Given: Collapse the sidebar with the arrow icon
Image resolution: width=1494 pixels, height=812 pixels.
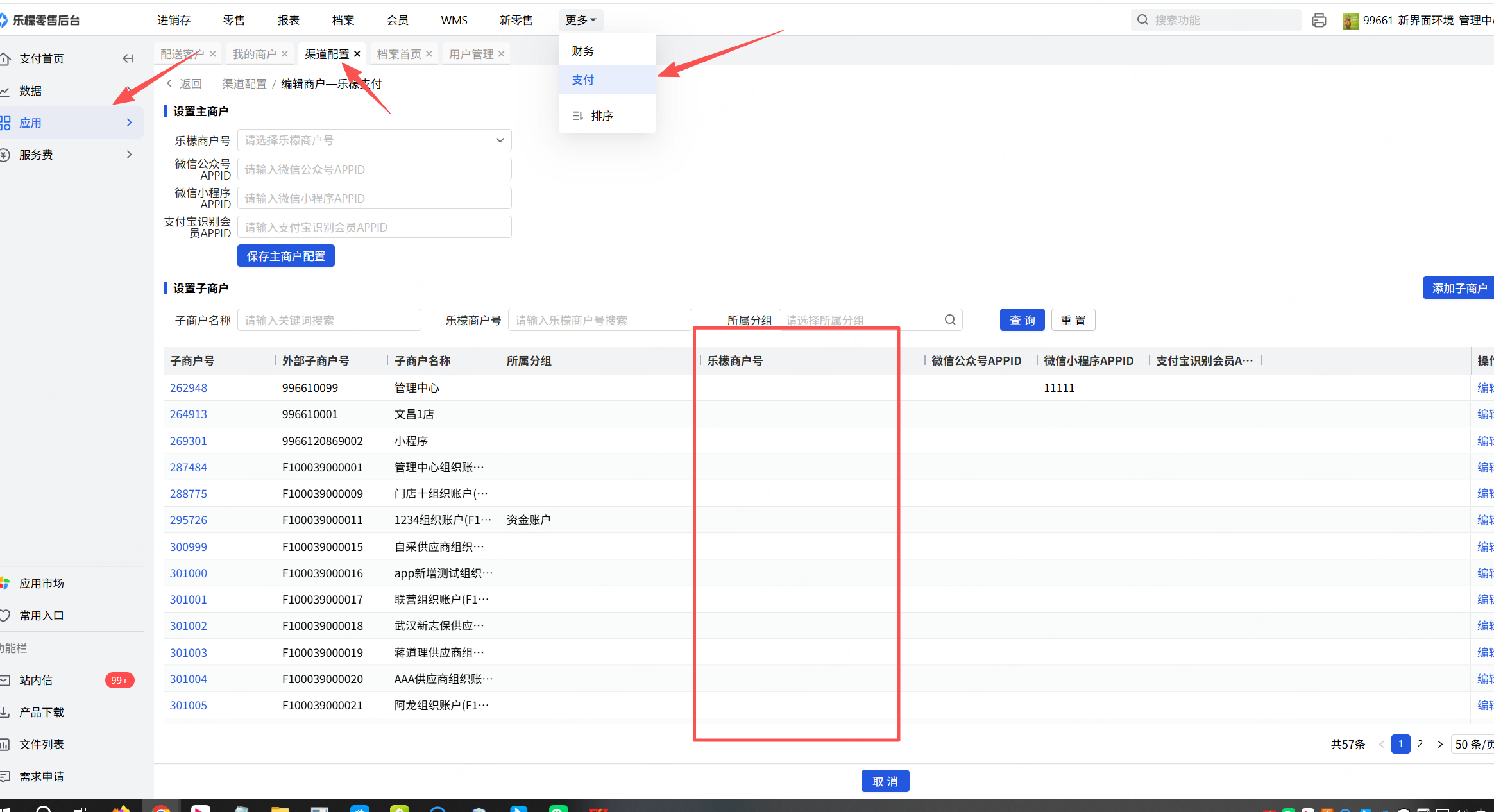Looking at the screenshot, I should point(128,58).
